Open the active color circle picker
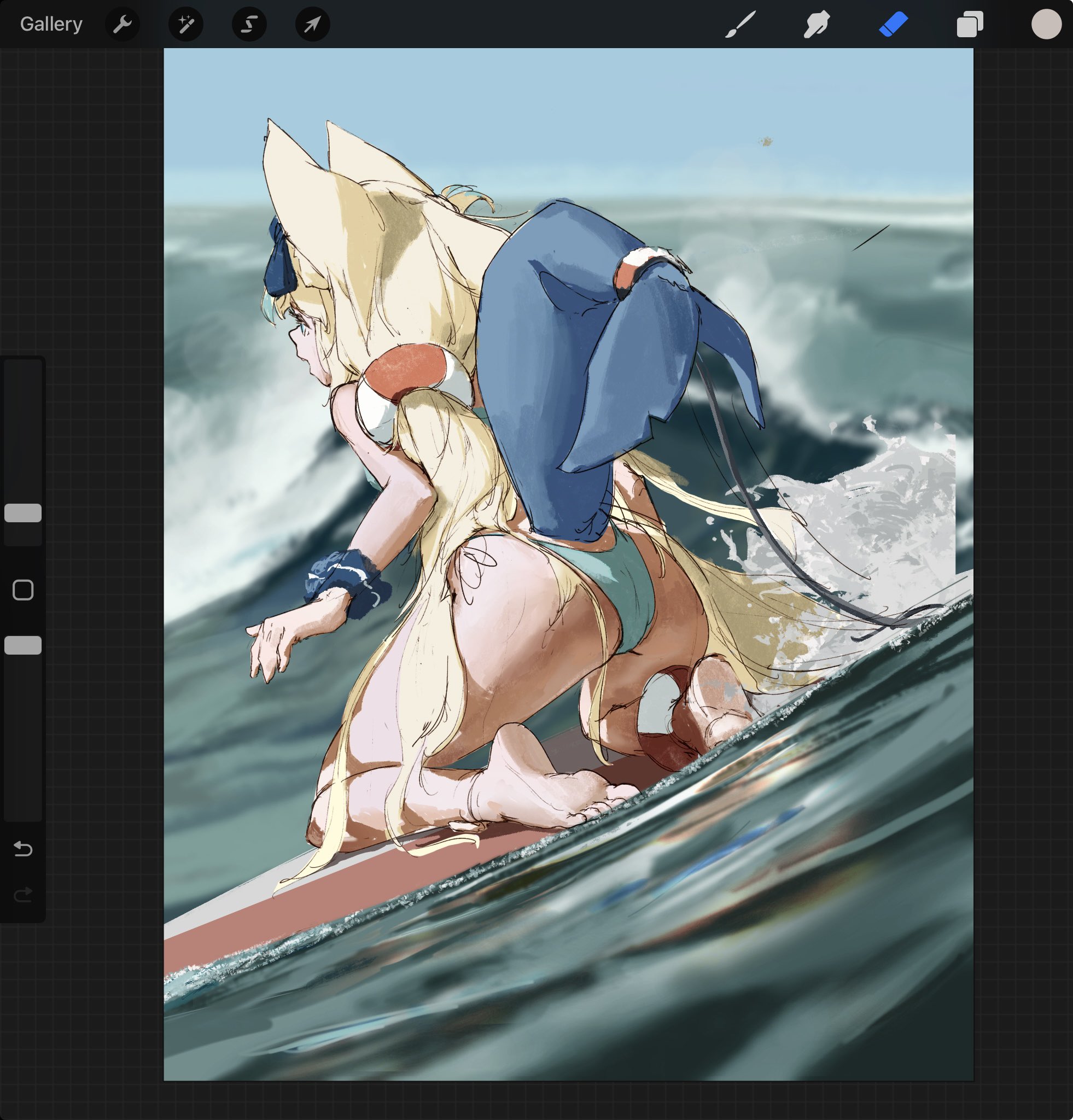The image size is (1073, 1120). click(1046, 24)
